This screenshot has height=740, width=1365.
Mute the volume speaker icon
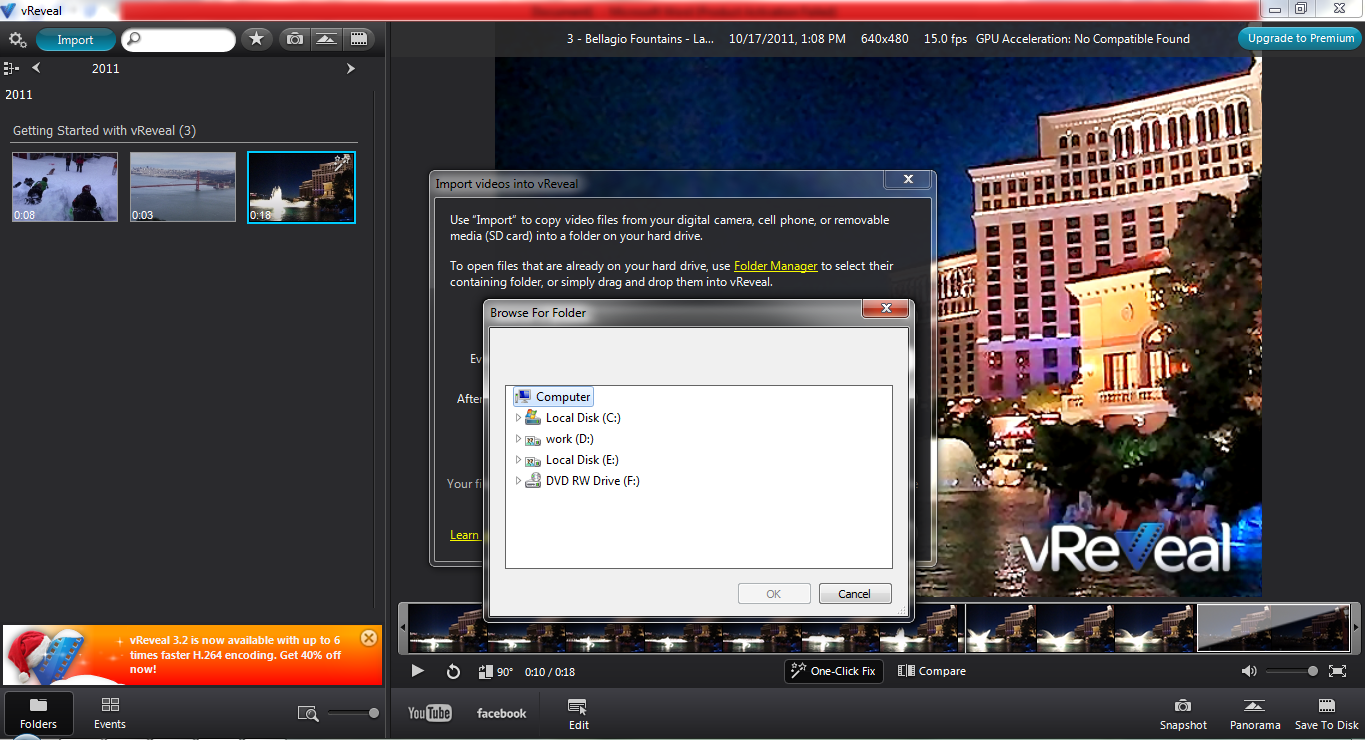(1249, 671)
